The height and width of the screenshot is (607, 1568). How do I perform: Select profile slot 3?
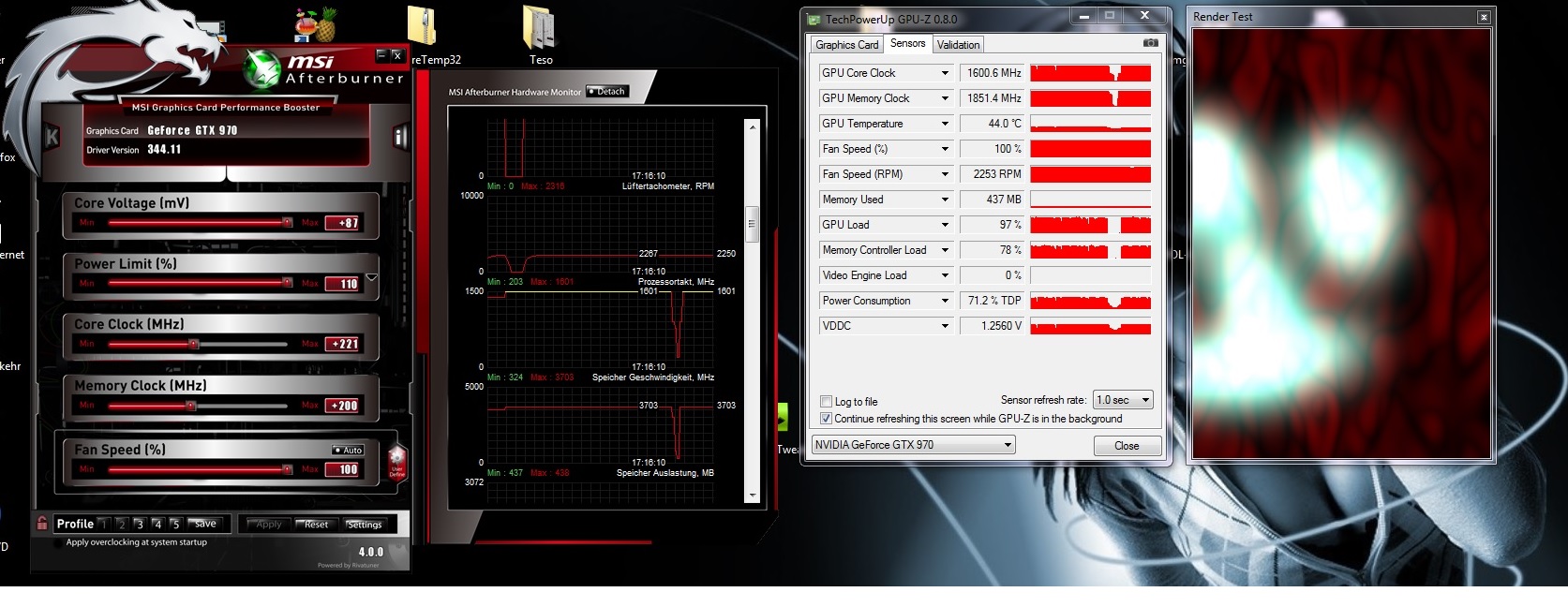(x=140, y=525)
